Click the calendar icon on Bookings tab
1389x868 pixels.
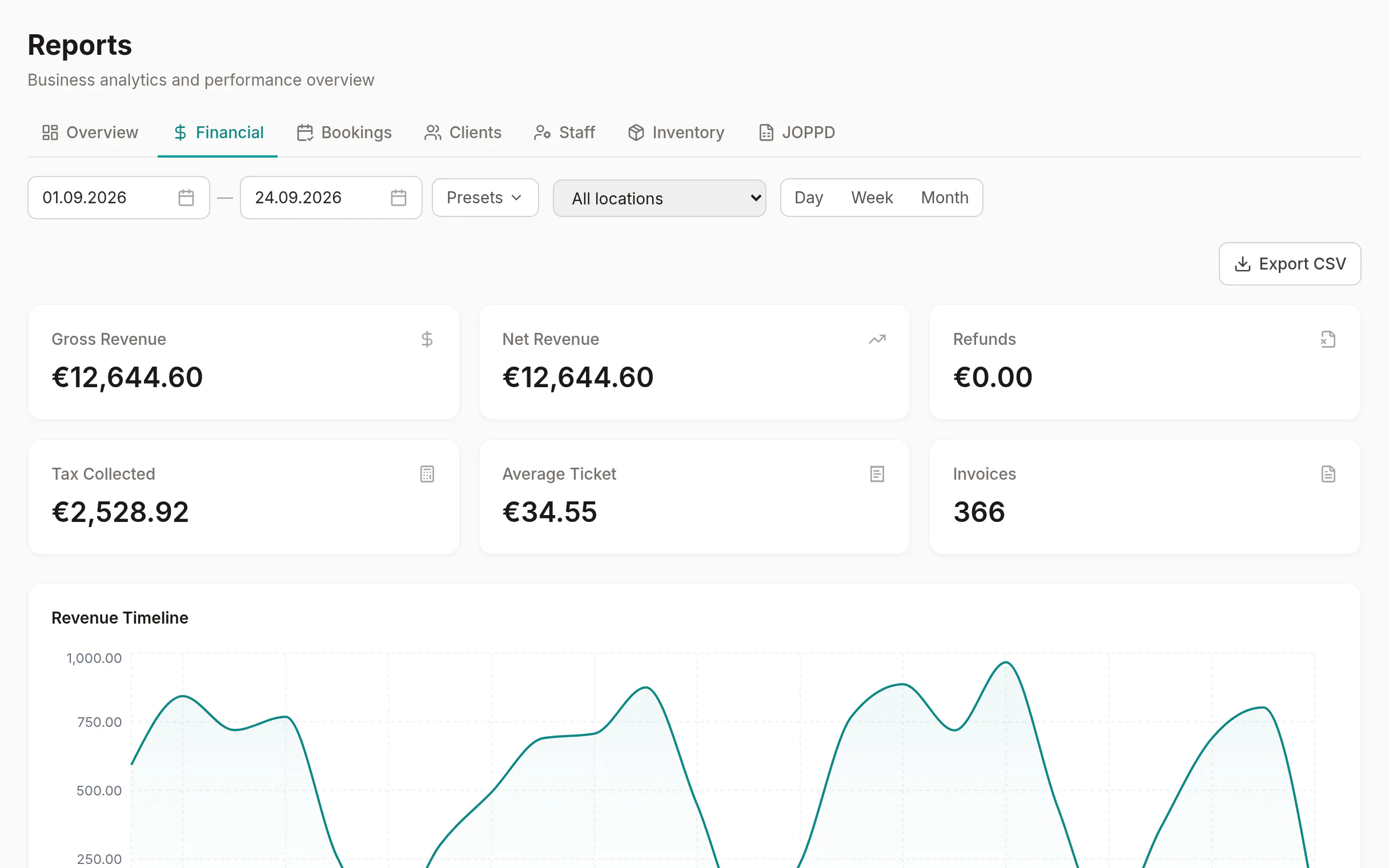tap(305, 132)
